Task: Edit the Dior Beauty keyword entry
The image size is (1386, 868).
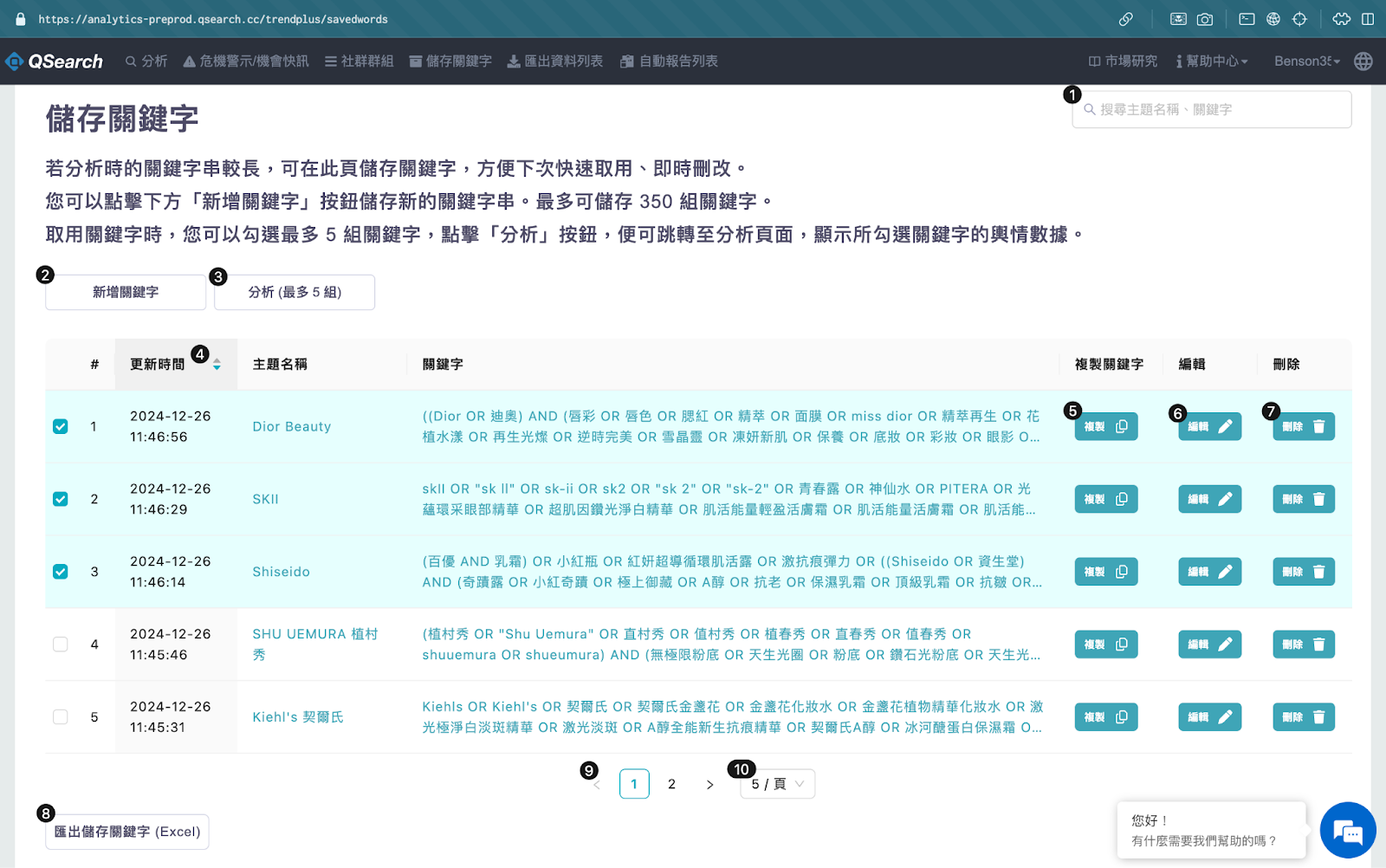Action: pos(1209,426)
